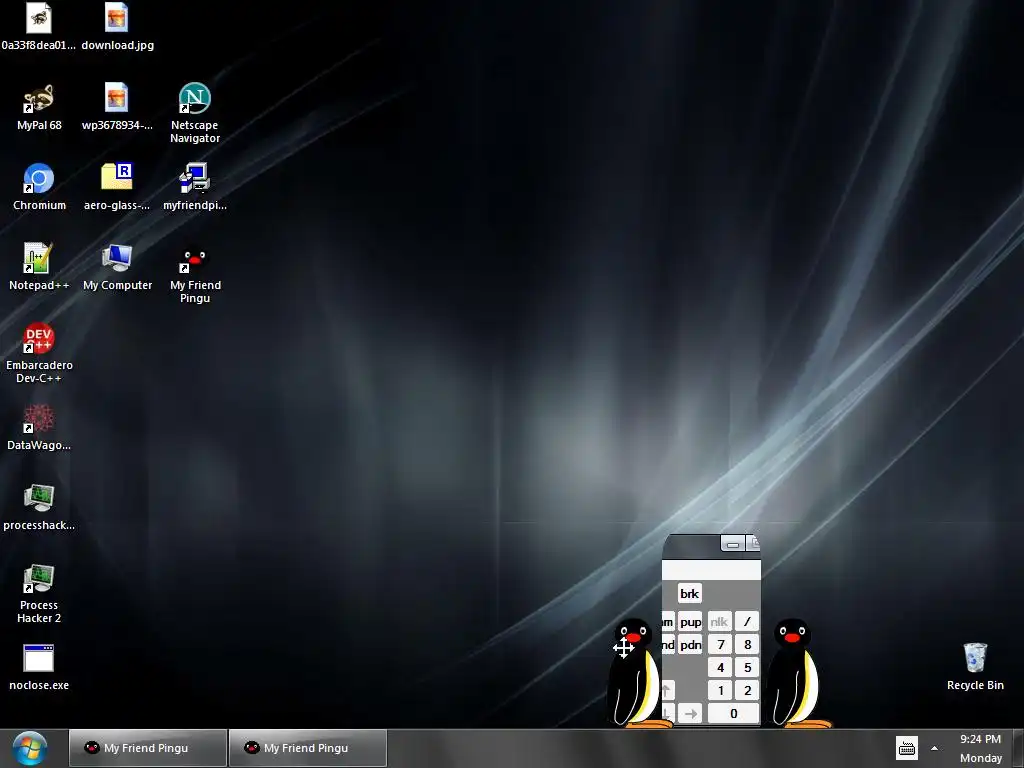Tap the 0 key on numeric pad
Viewport: 1024px width, 768px height.
(733, 713)
